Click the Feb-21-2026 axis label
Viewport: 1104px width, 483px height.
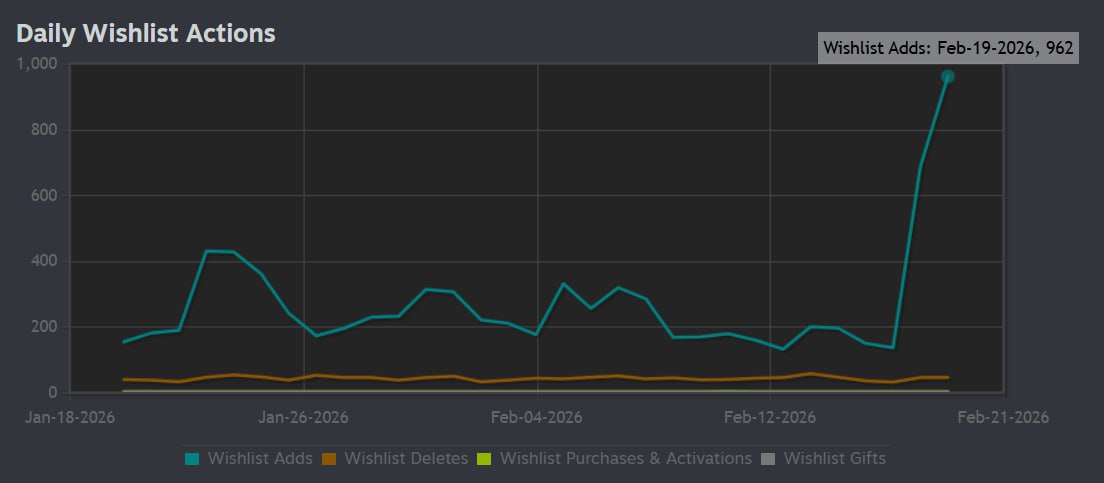tap(1003, 417)
